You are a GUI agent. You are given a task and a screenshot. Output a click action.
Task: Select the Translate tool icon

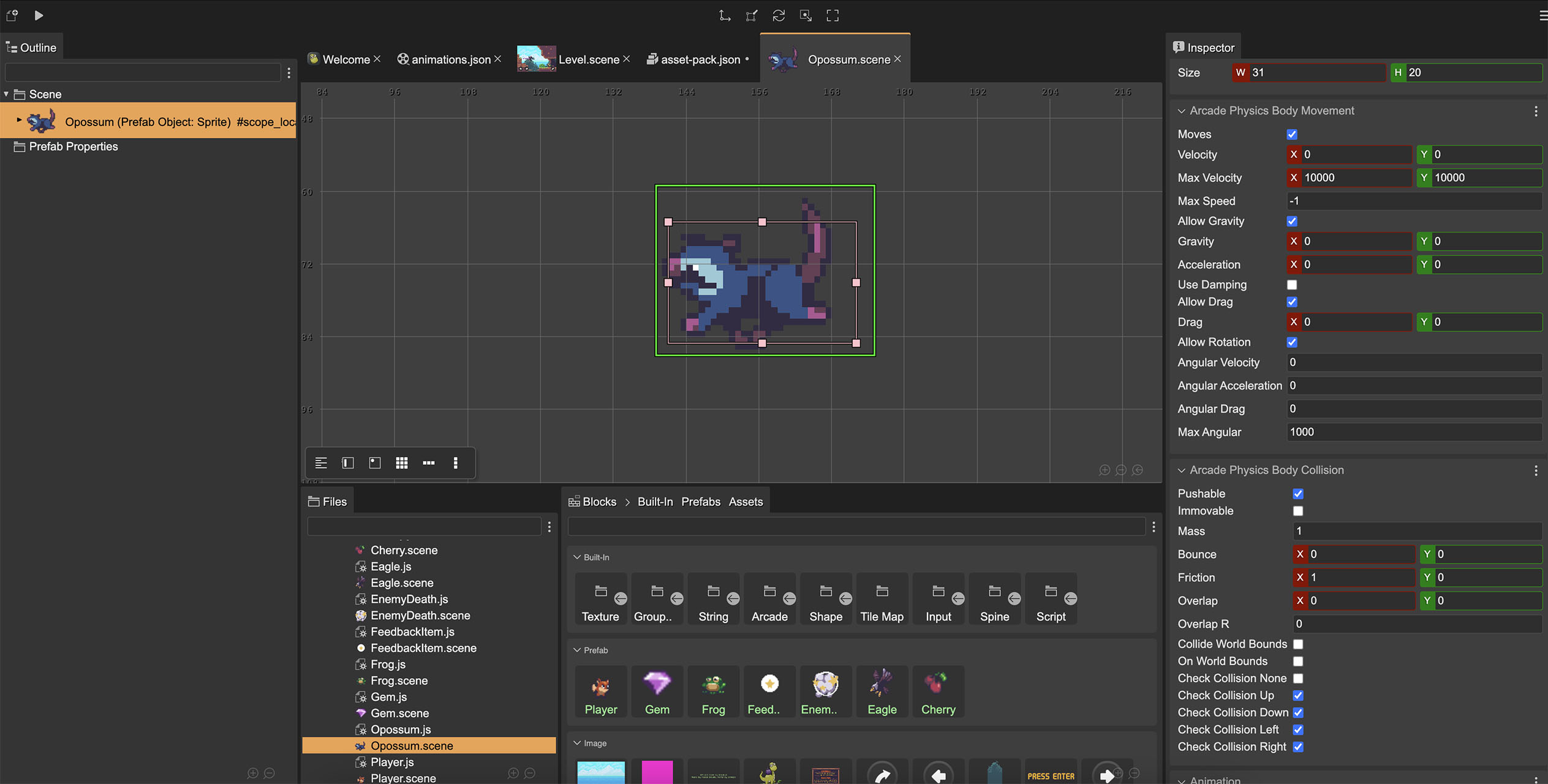[725, 15]
